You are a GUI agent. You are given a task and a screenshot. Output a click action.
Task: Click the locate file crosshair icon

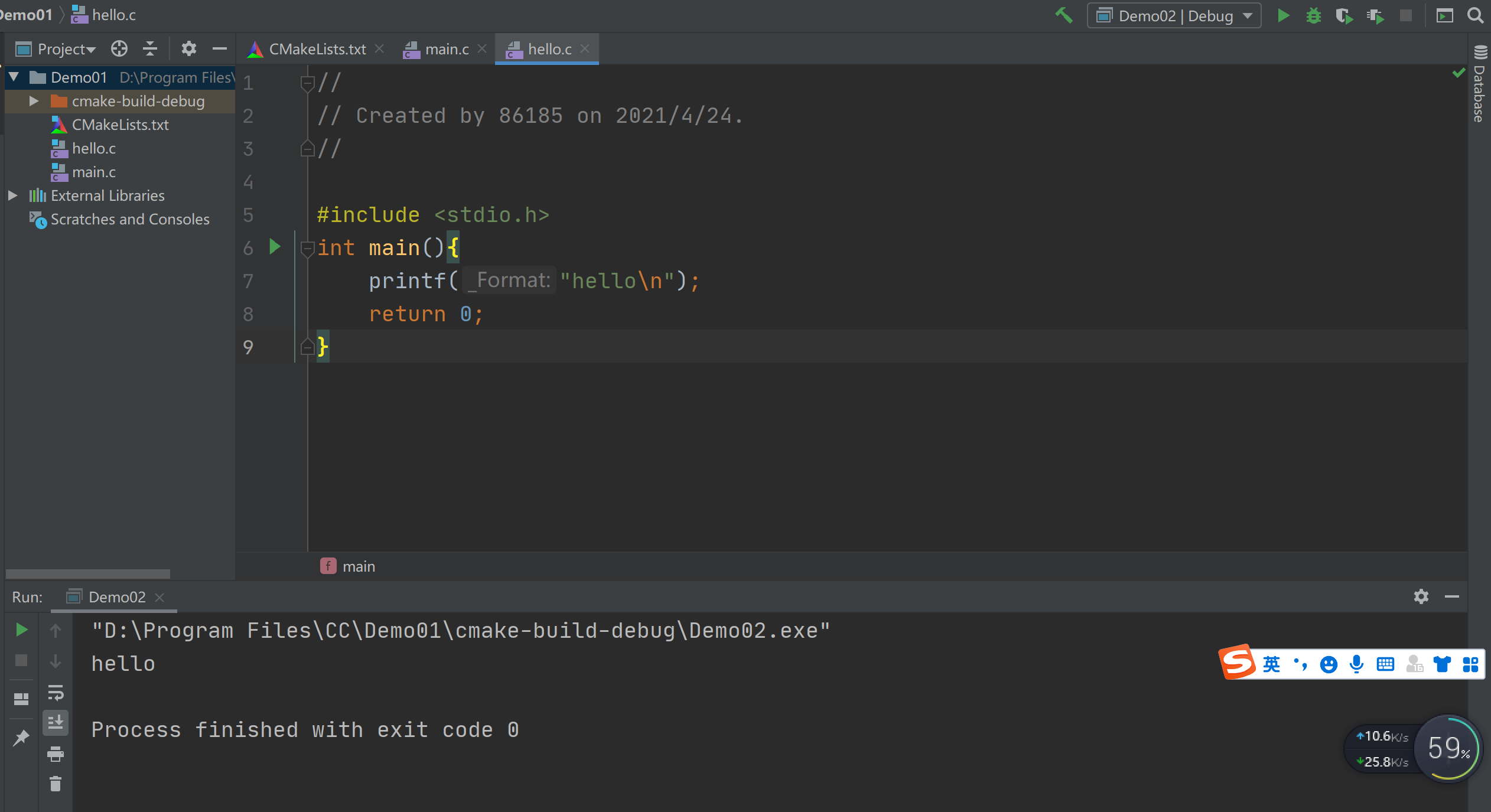point(119,48)
